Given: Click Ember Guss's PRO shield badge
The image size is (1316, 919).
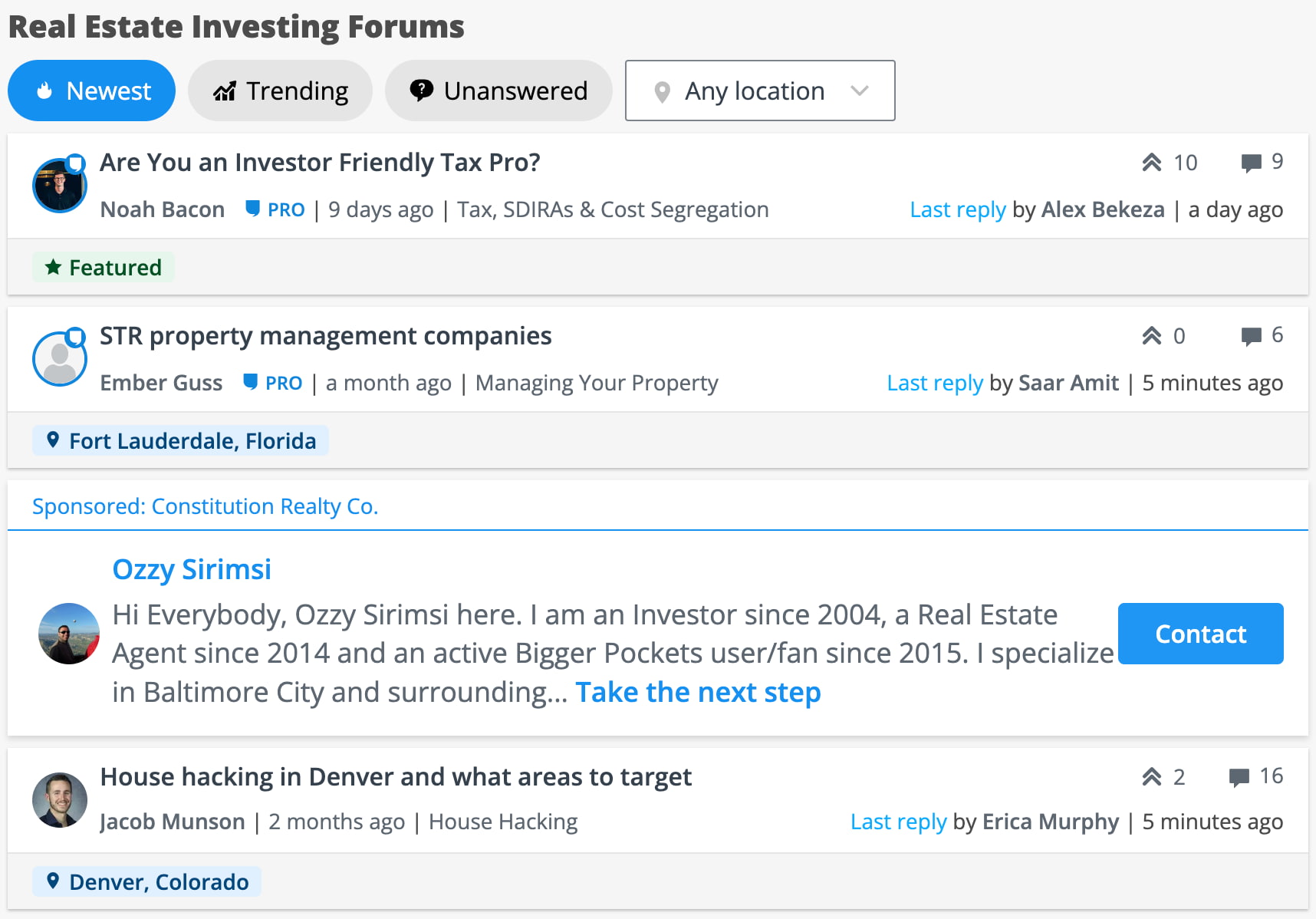Looking at the screenshot, I should pos(250,382).
